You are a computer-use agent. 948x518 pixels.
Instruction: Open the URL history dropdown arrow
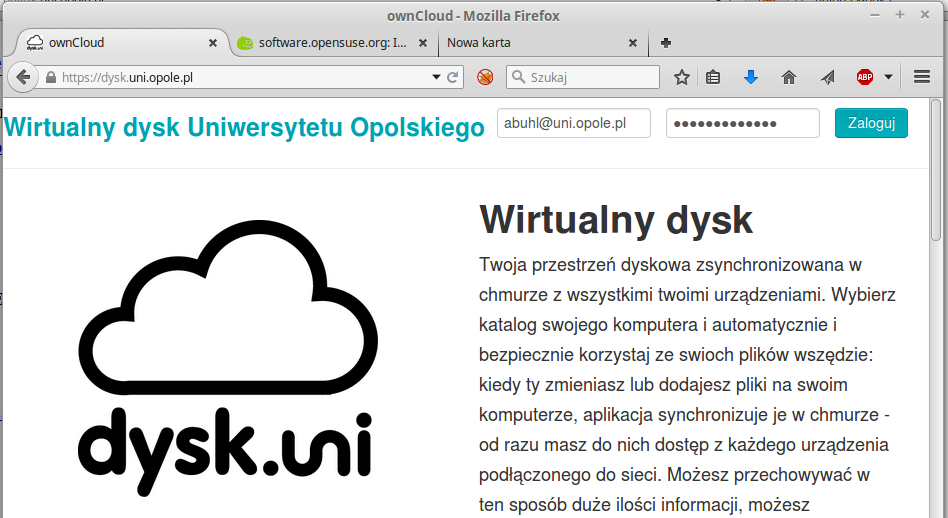tap(436, 77)
